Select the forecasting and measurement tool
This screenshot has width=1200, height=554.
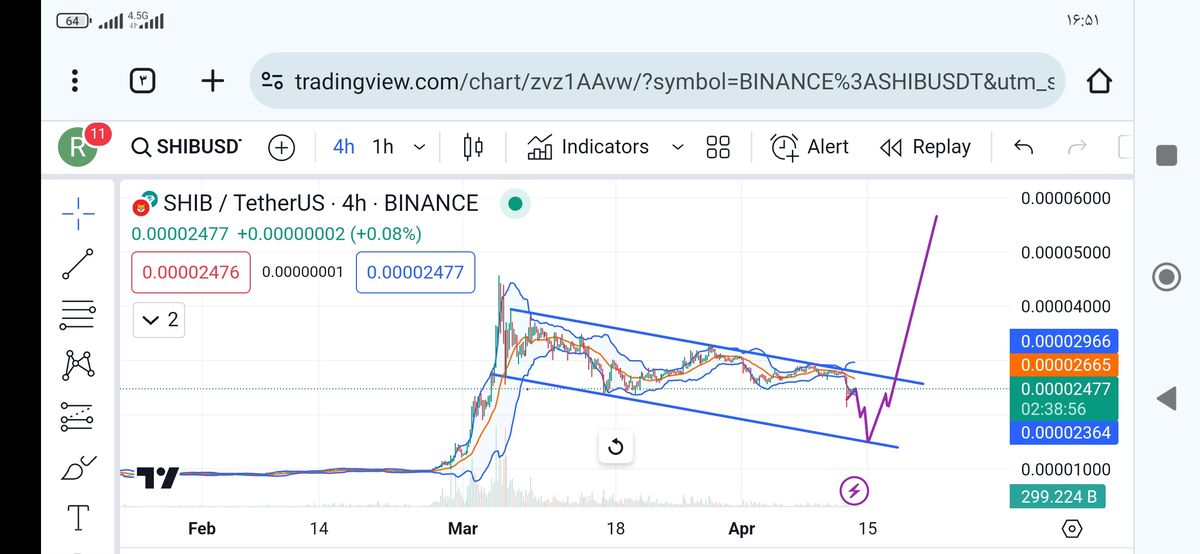point(78,416)
